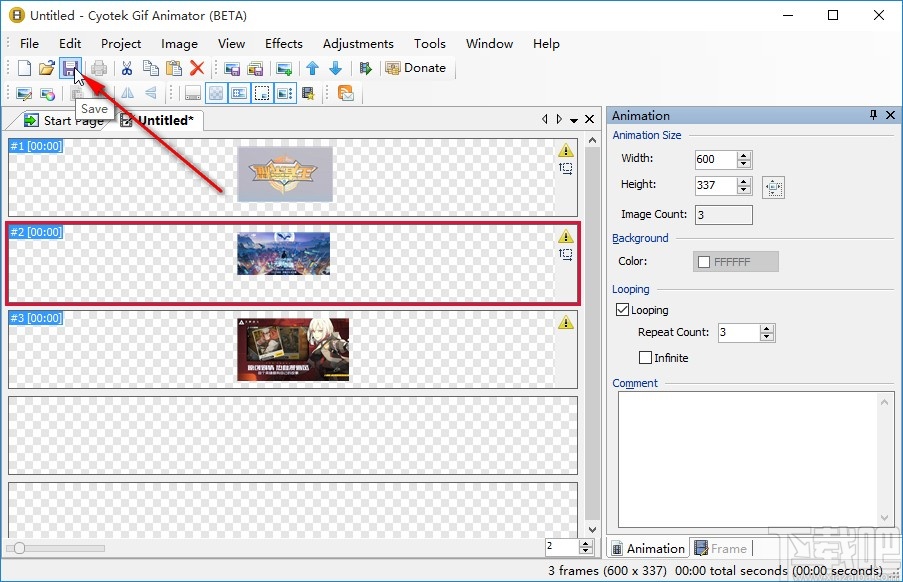Select the Animation bottom panel tab
This screenshot has width=903, height=582.
point(648,549)
